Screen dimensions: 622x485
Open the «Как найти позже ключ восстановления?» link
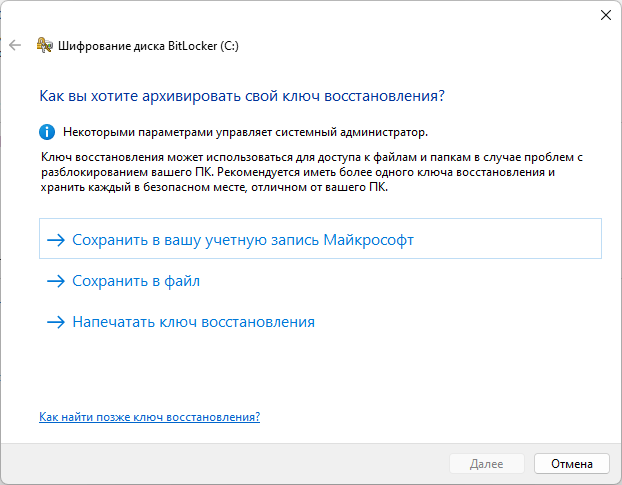[149, 416]
